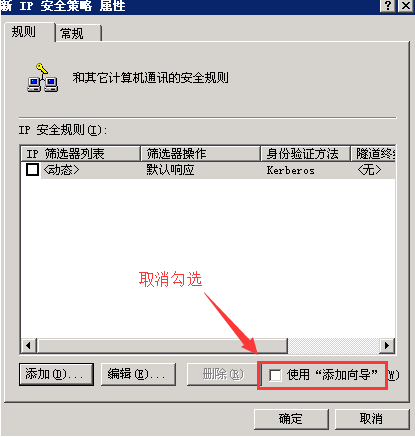Select the 默认响应 rule row
415x437 pixels.
coord(208,170)
